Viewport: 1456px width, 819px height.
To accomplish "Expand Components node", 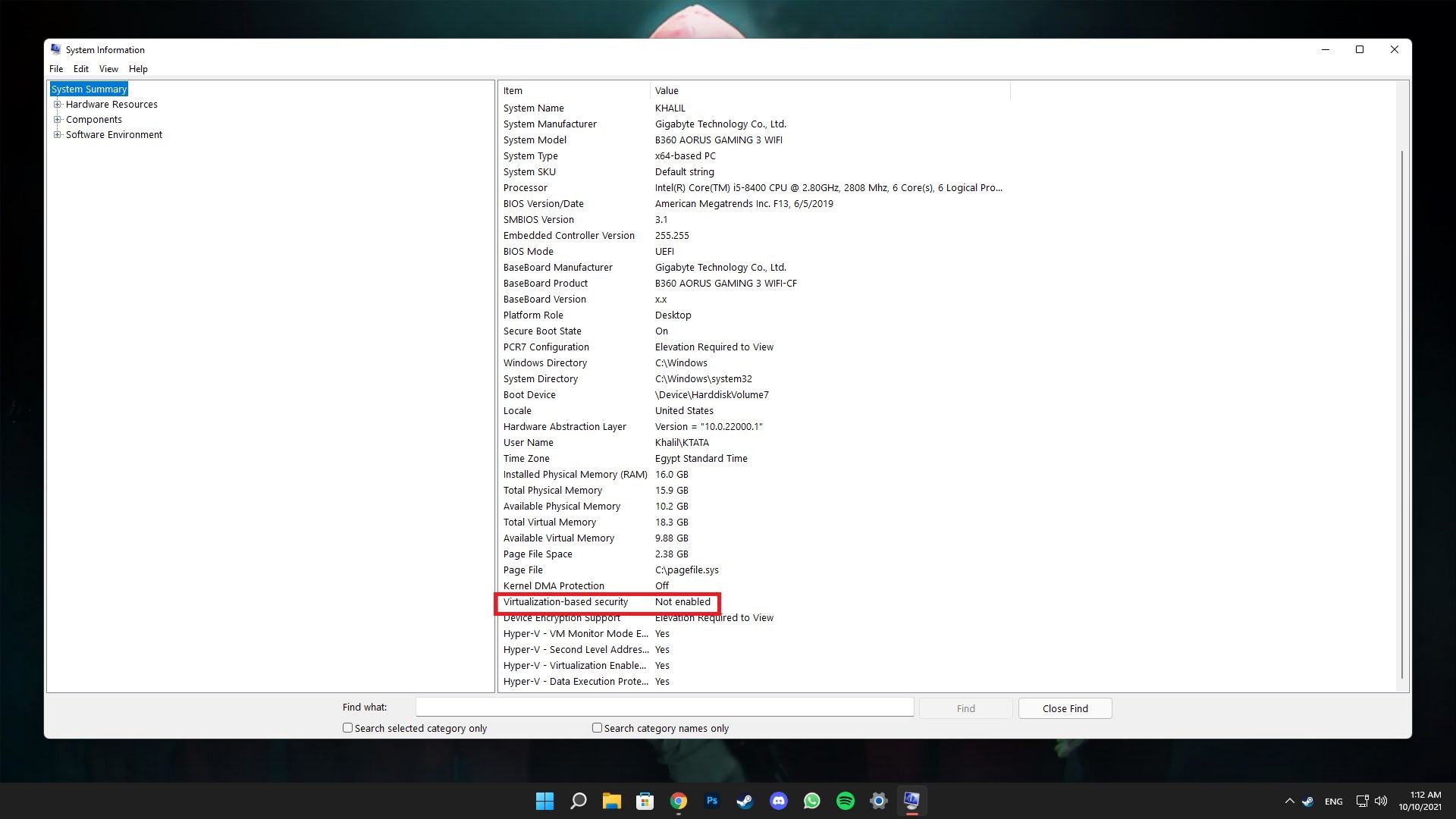I will [x=57, y=119].
